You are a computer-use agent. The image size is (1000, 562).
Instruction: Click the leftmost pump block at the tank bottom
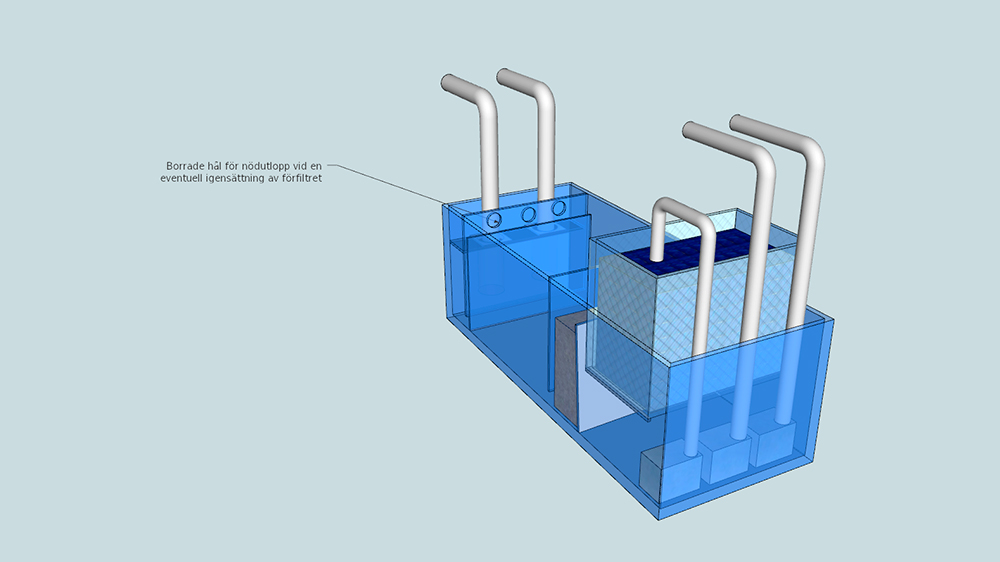pyautogui.click(x=670, y=473)
